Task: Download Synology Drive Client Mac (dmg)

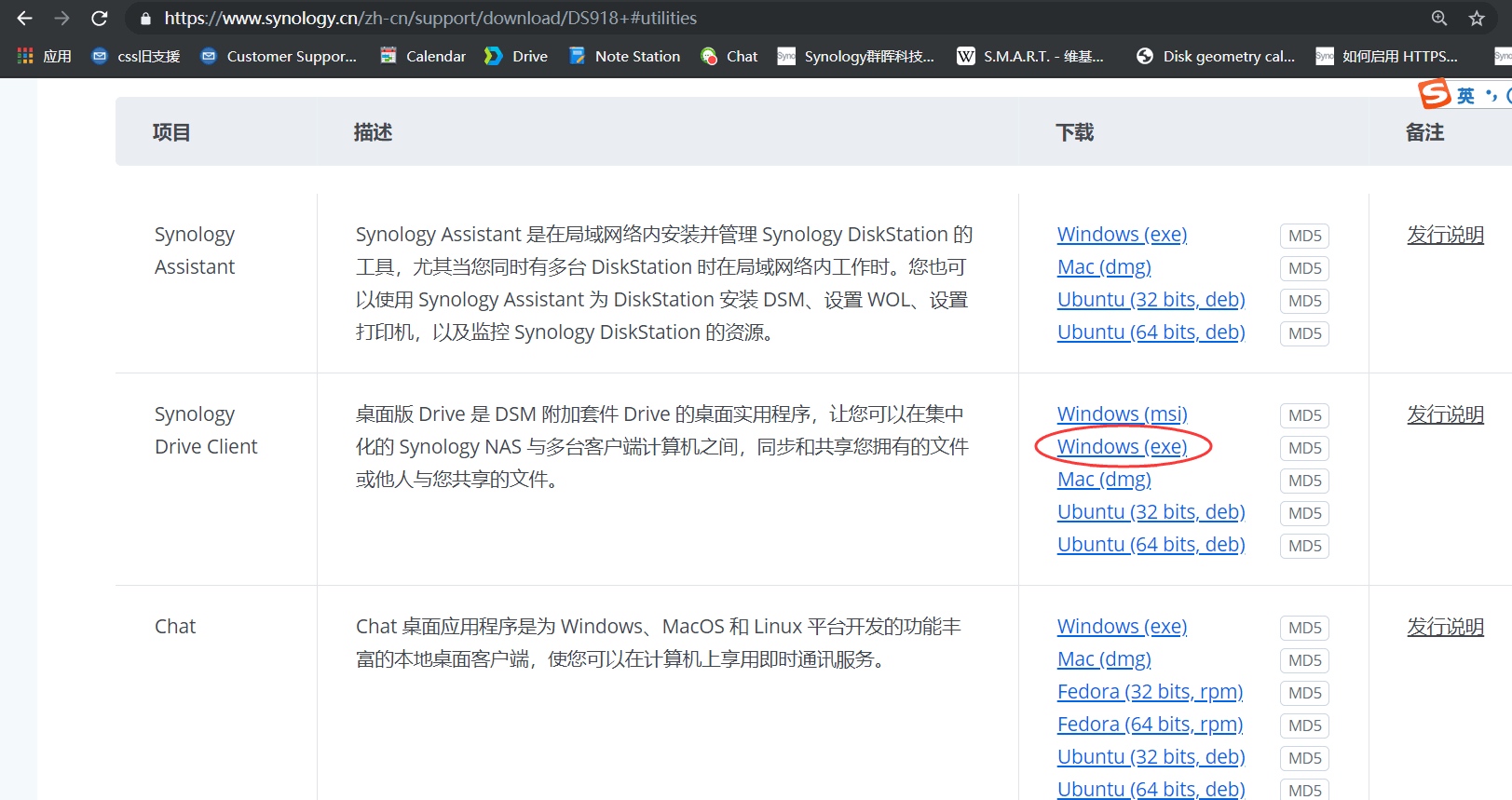Action: tap(1104, 480)
